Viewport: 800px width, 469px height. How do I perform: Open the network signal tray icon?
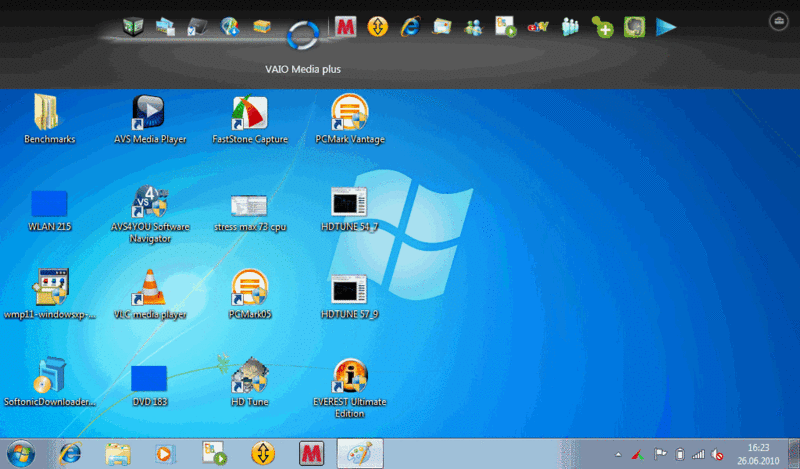(698, 454)
